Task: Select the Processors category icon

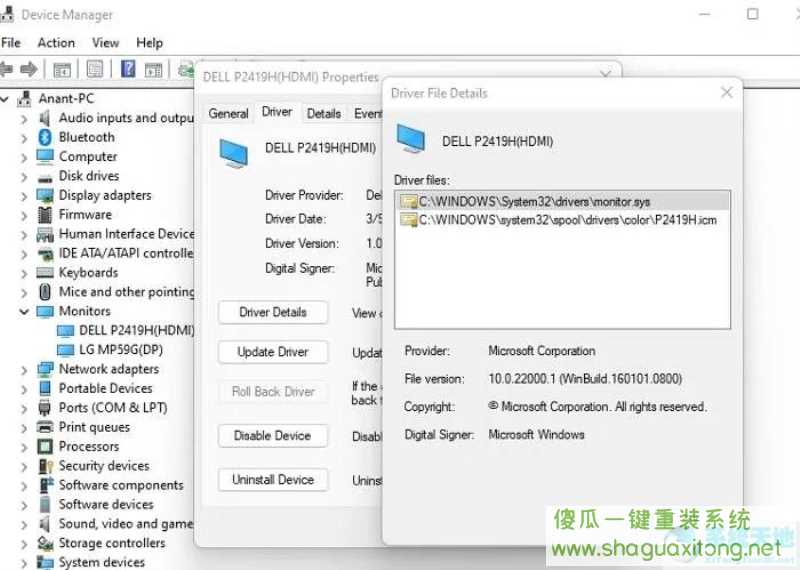Action: [x=45, y=447]
